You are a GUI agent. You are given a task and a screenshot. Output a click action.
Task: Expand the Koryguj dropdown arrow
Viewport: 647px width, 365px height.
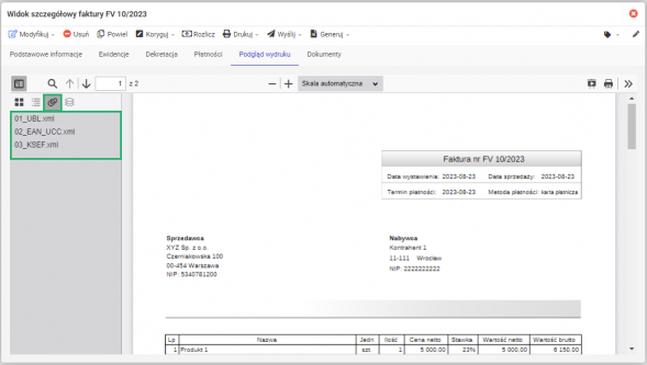(x=173, y=35)
